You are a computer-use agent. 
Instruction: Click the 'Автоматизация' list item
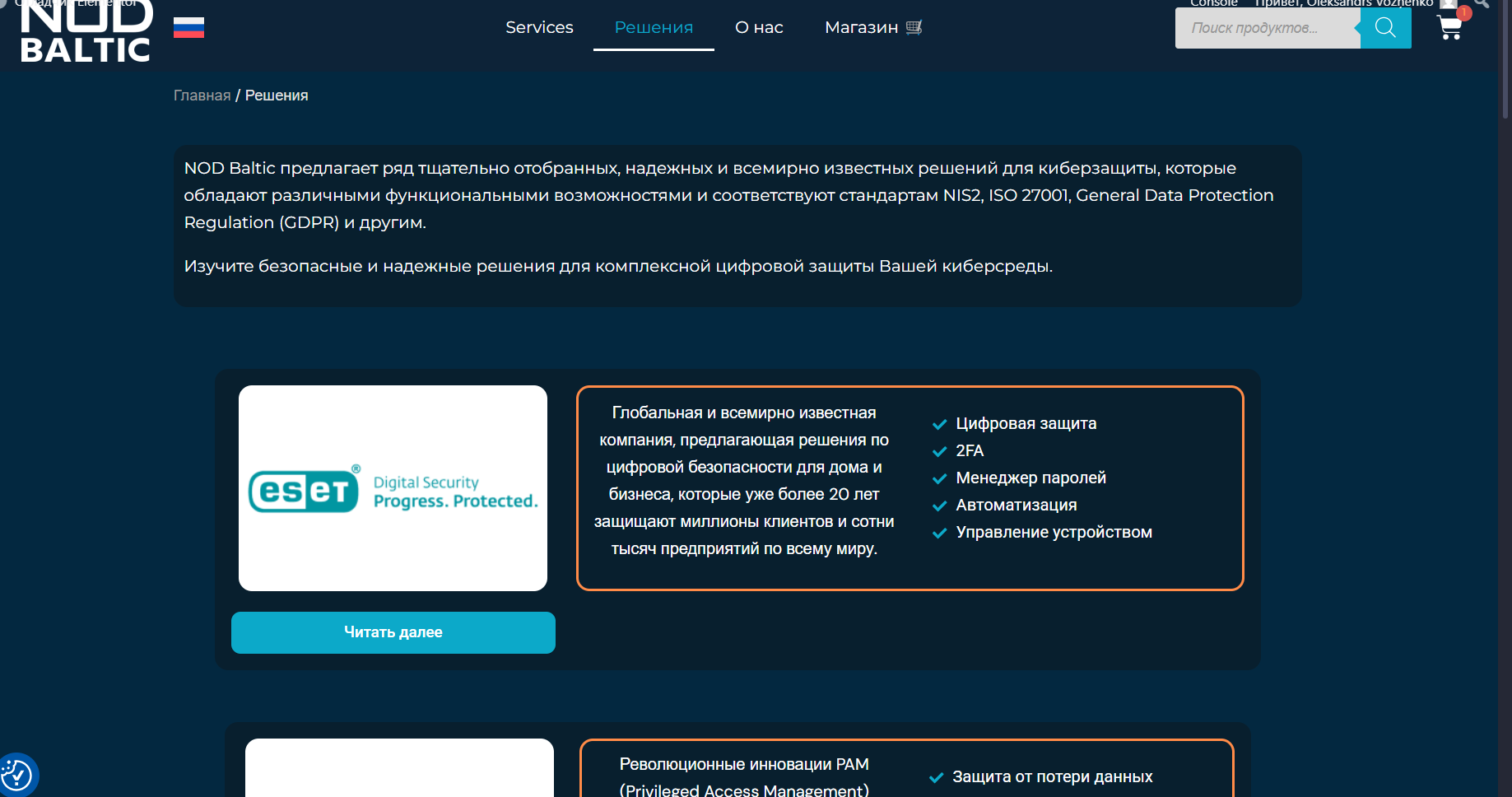tap(1016, 505)
